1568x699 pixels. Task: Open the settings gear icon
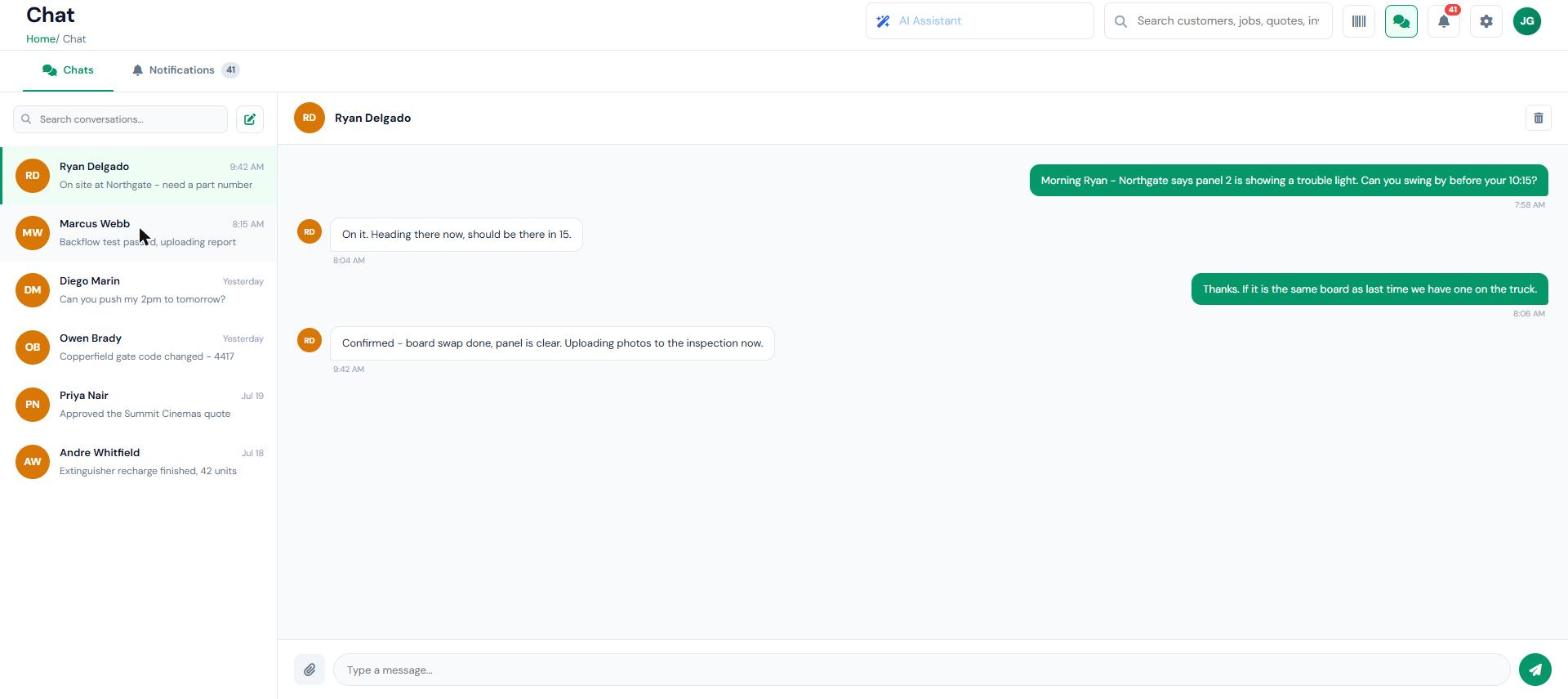coord(1486,21)
